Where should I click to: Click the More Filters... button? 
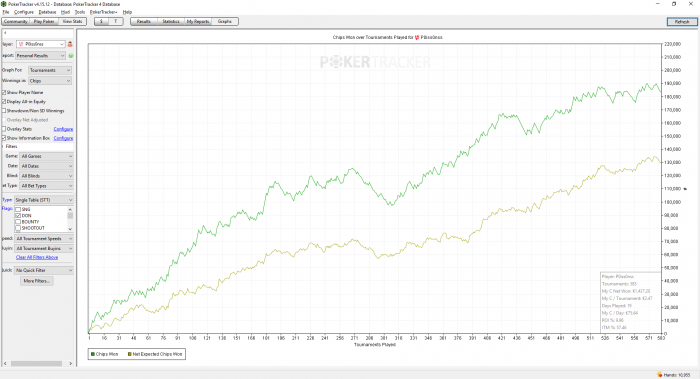click(37, 281)
